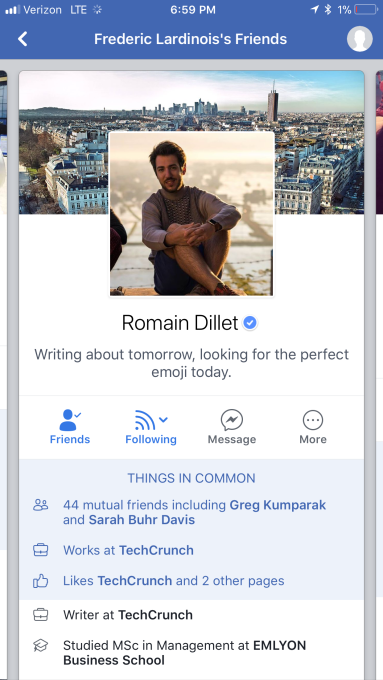Tap the graduation cap education icon
The width and height of the screenshot is (383, 680).
[x=41, y=646]
